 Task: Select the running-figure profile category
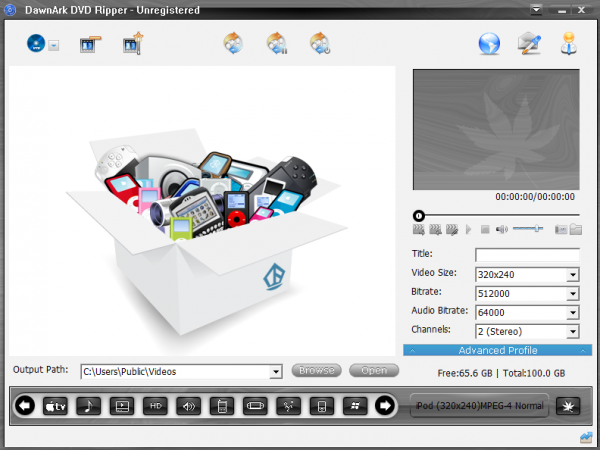(x=289, y=406)
